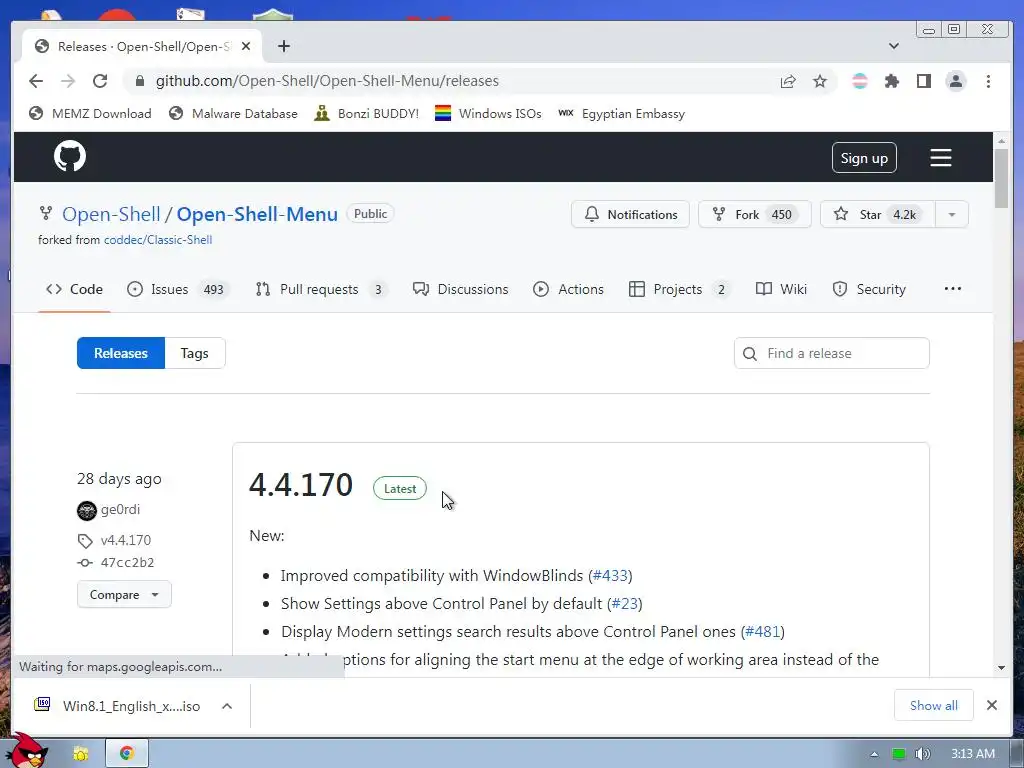The width and height of the screenshot is (1024, 768).
Task: Show hidden tray icons arrow
Action: 874,754
